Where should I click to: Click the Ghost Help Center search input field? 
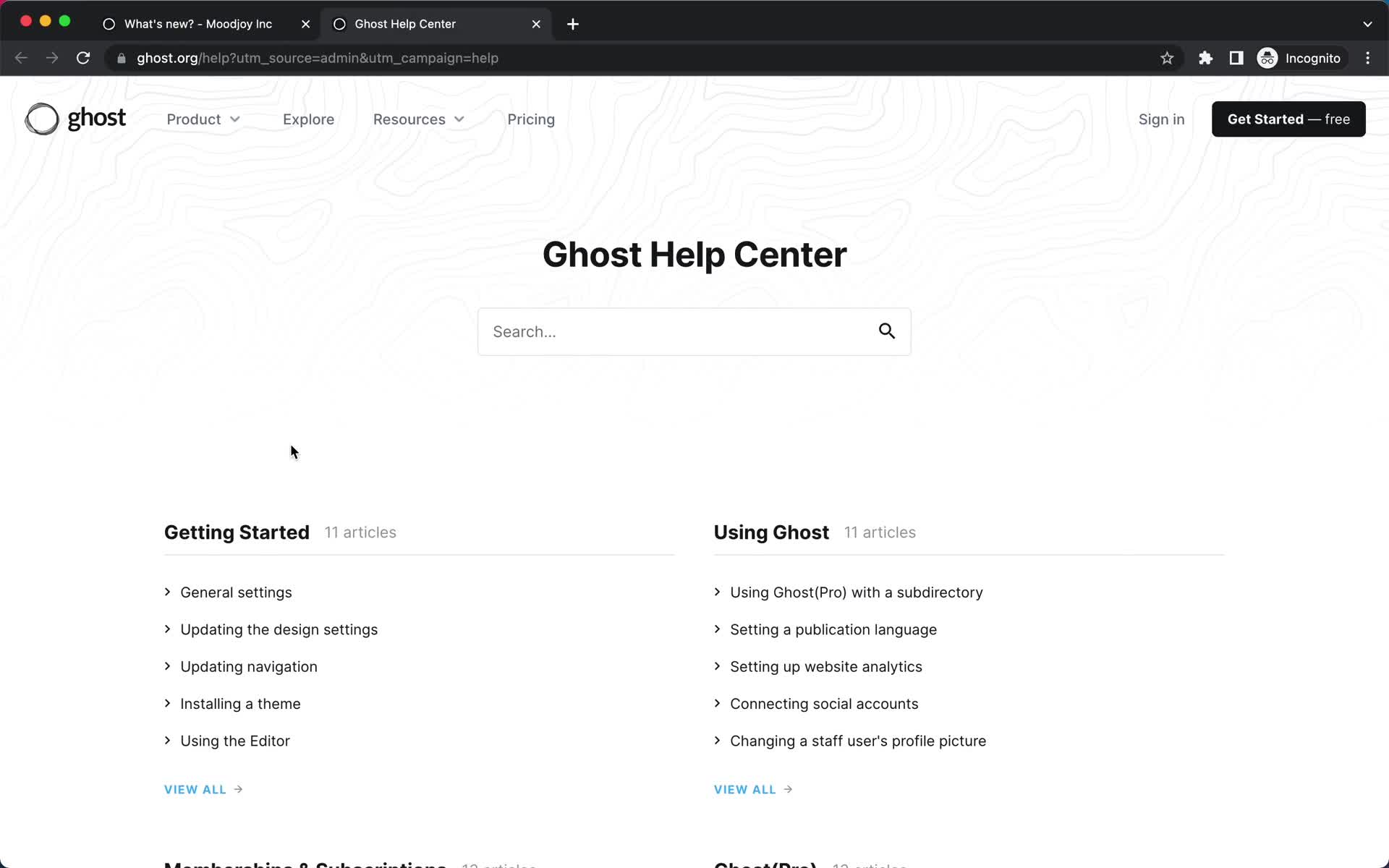(694, 331)
